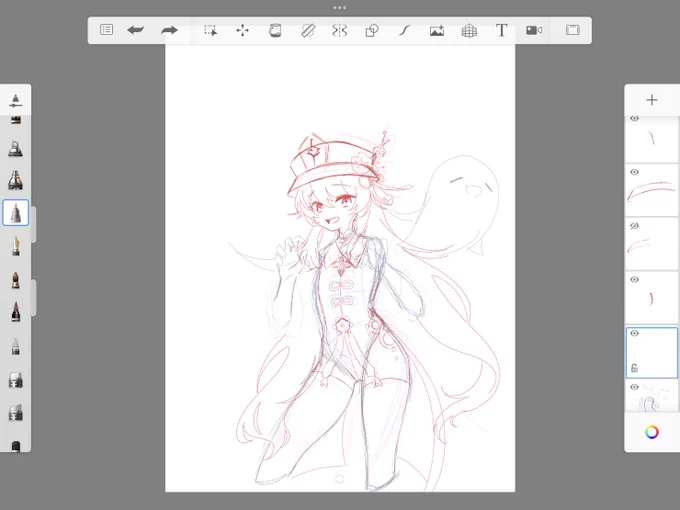Pick the gold fountain nib brush

click(16, 246)
